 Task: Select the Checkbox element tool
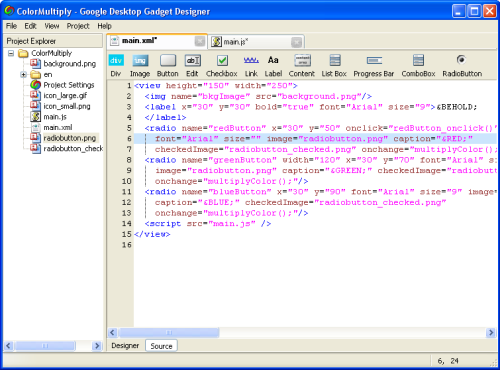coord(222,66)
